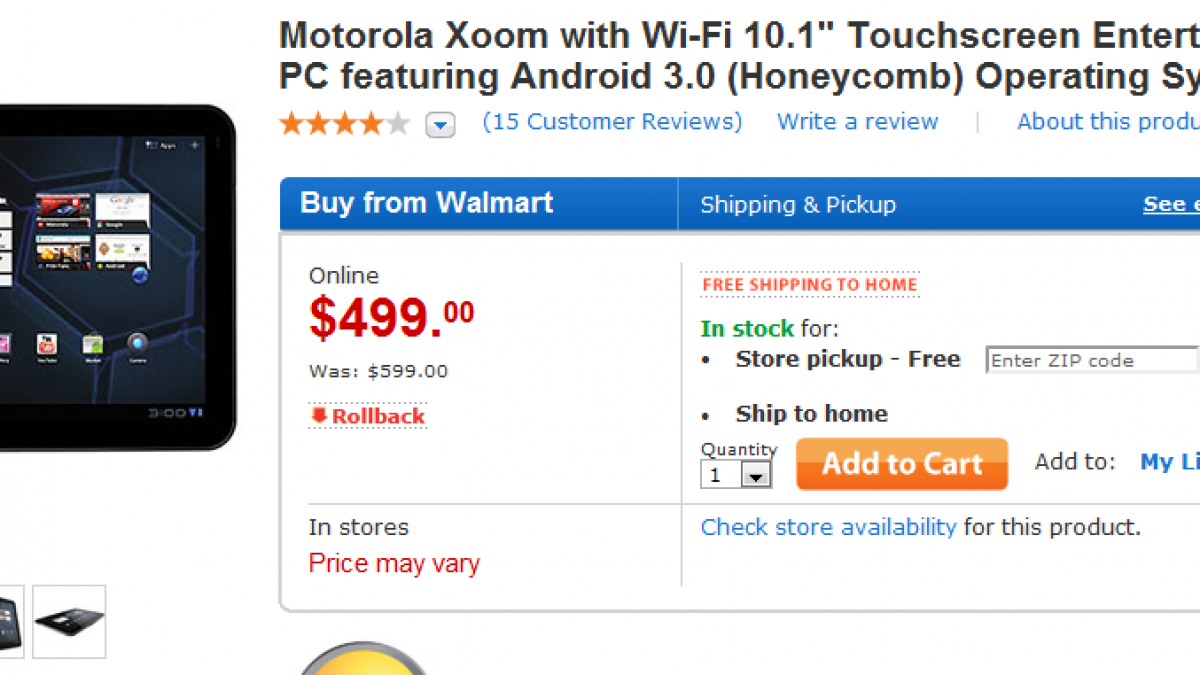Image resolution: width=1200 pixels, height=675 pixels.
Task: Click the Free Shipping to Home badge
Action: tap(809, 285)
